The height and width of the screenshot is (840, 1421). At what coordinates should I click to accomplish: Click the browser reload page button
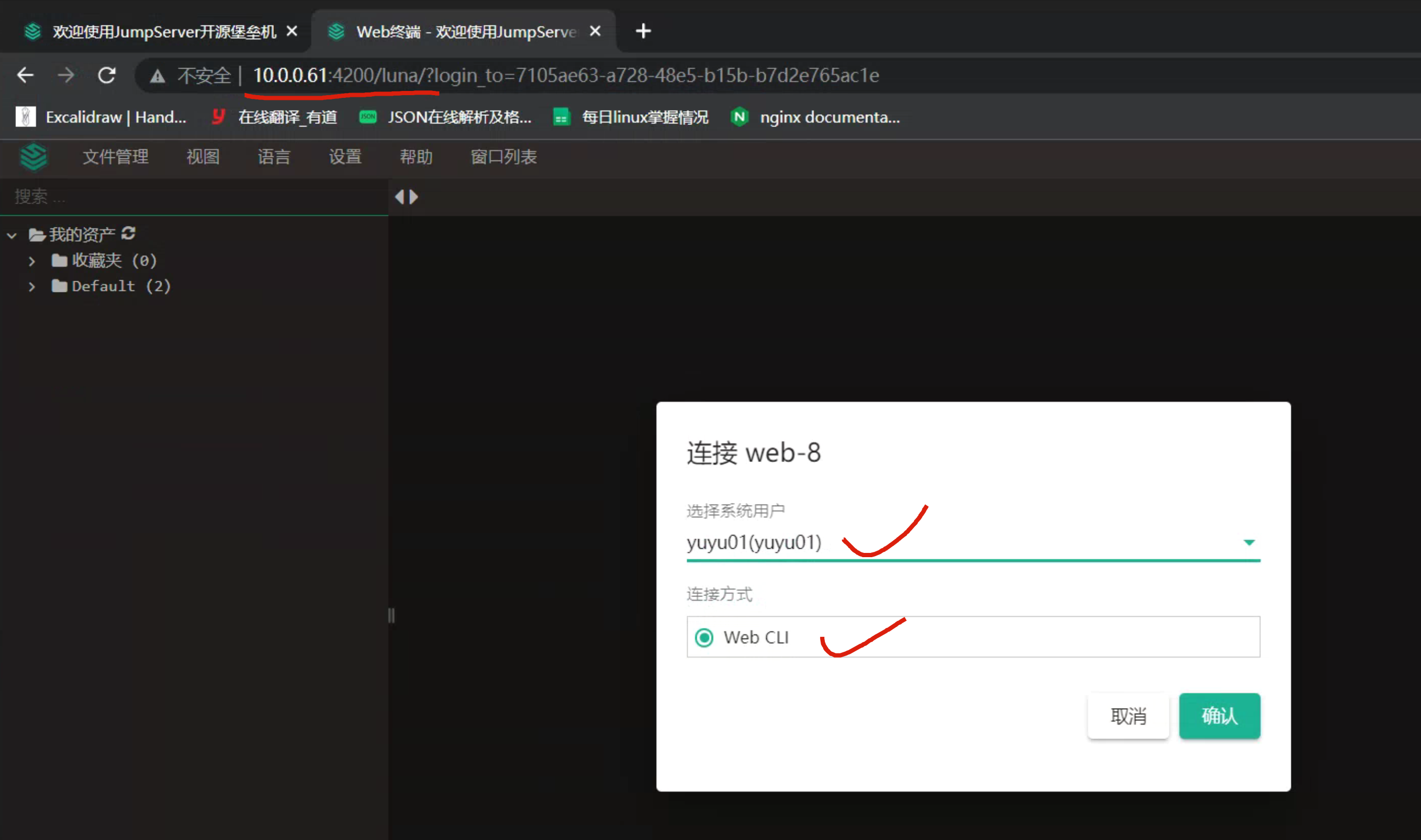(106, 75)
